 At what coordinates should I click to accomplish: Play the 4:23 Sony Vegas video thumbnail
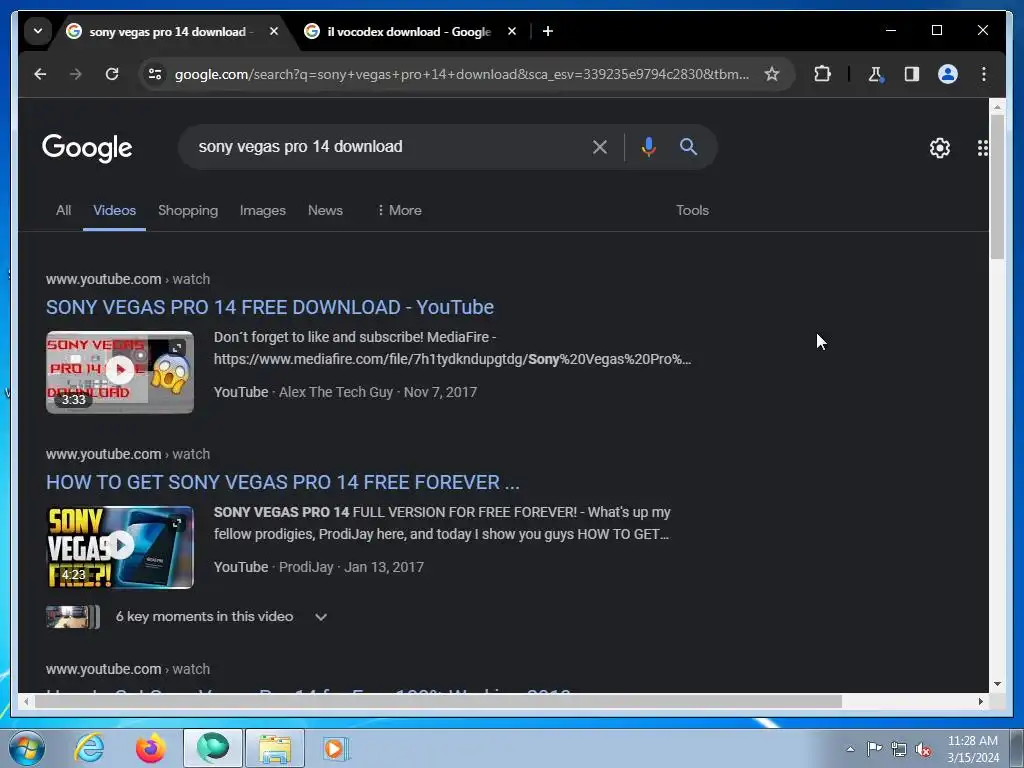[x=120, y=547]
